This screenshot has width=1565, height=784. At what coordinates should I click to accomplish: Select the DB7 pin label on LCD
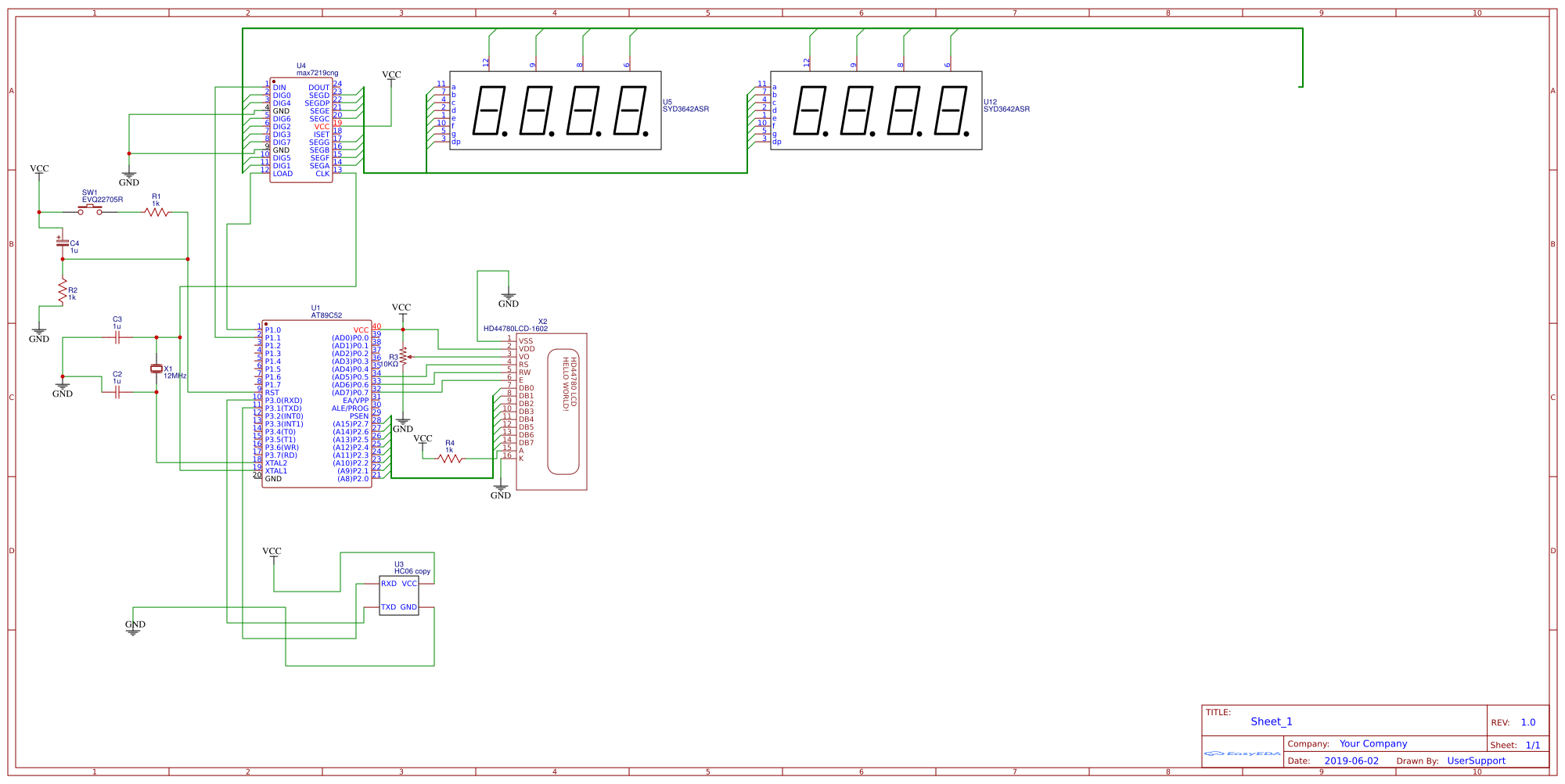tap(527, 443)
